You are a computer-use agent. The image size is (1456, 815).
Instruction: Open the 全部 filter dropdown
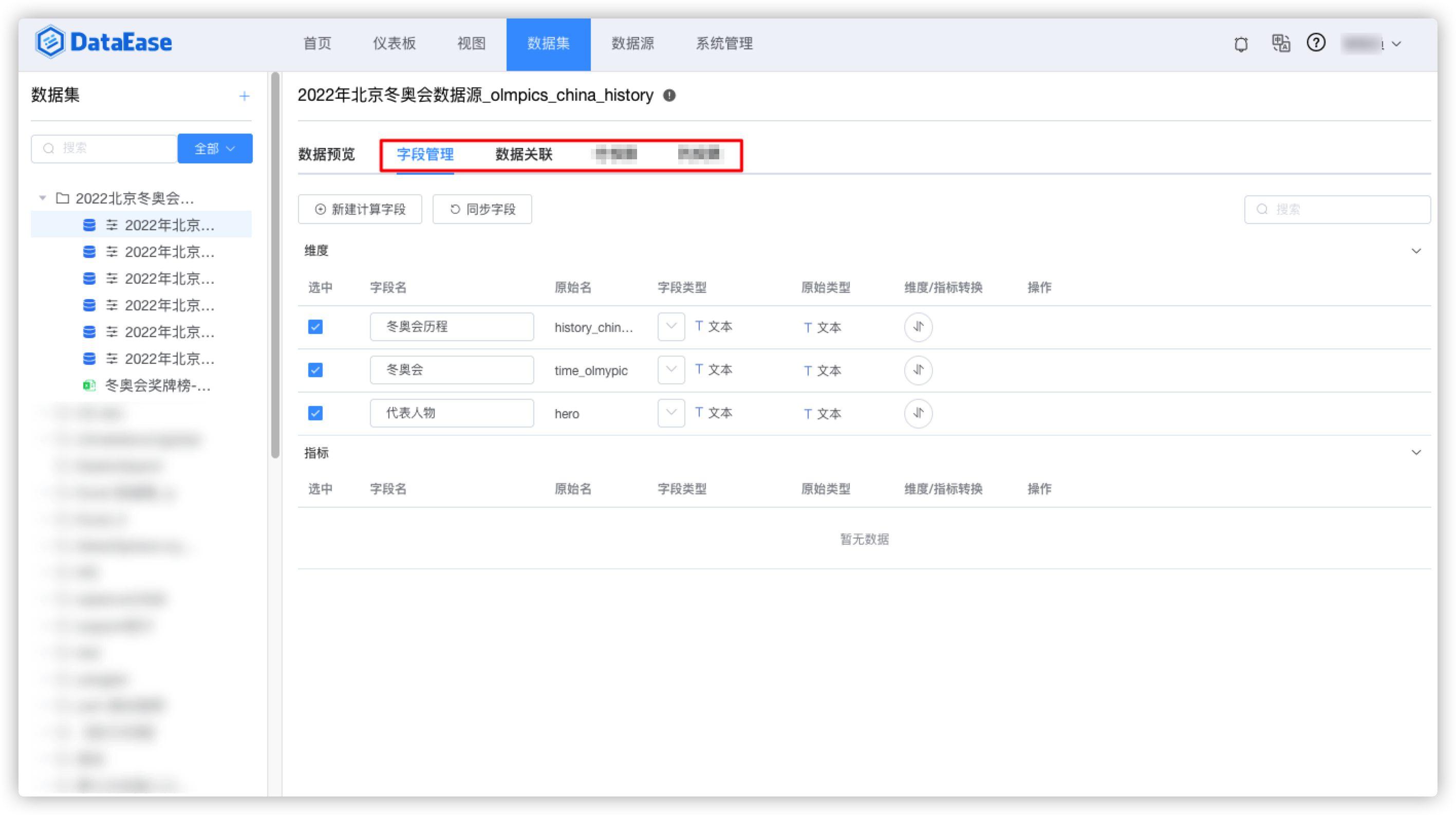point(215,149)
